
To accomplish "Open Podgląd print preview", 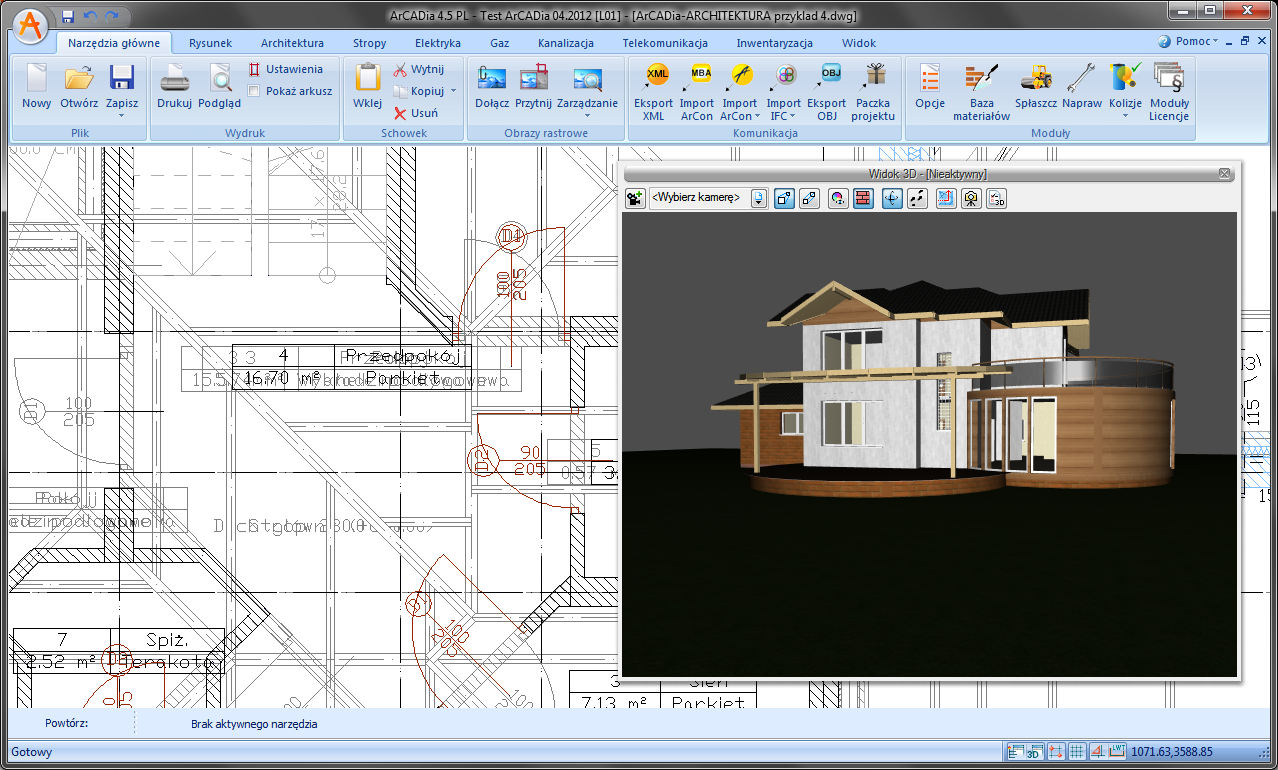I will tap(219, 78).
